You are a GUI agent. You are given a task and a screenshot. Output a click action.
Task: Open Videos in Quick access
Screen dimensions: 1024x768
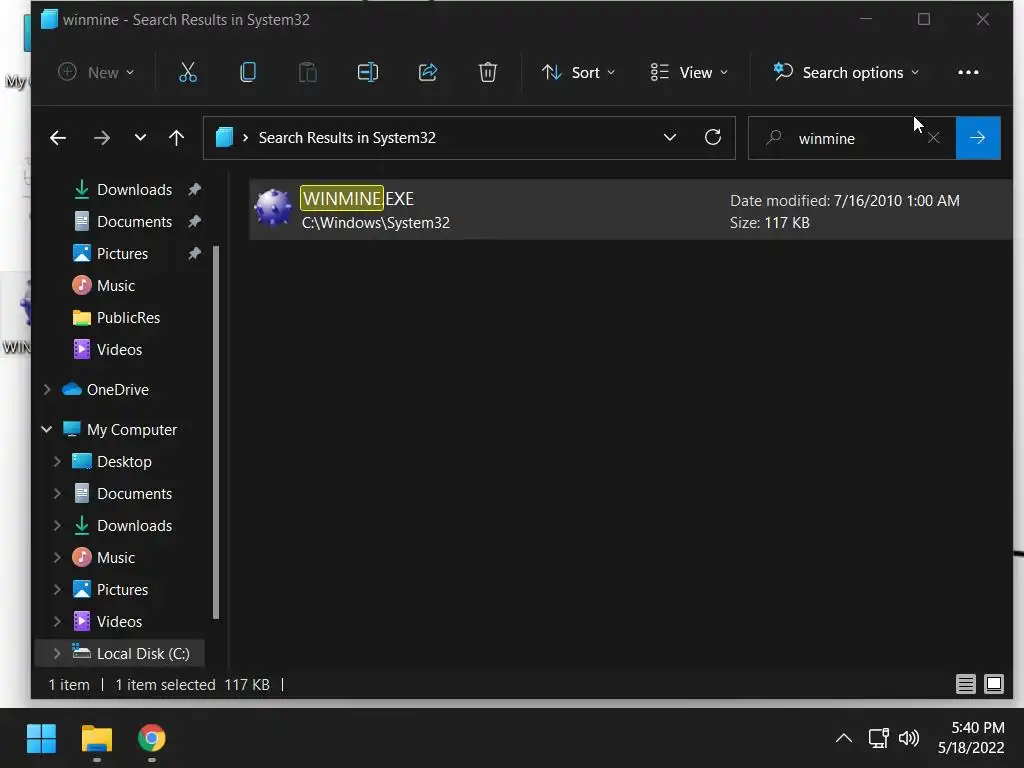[x=119, y=350]
